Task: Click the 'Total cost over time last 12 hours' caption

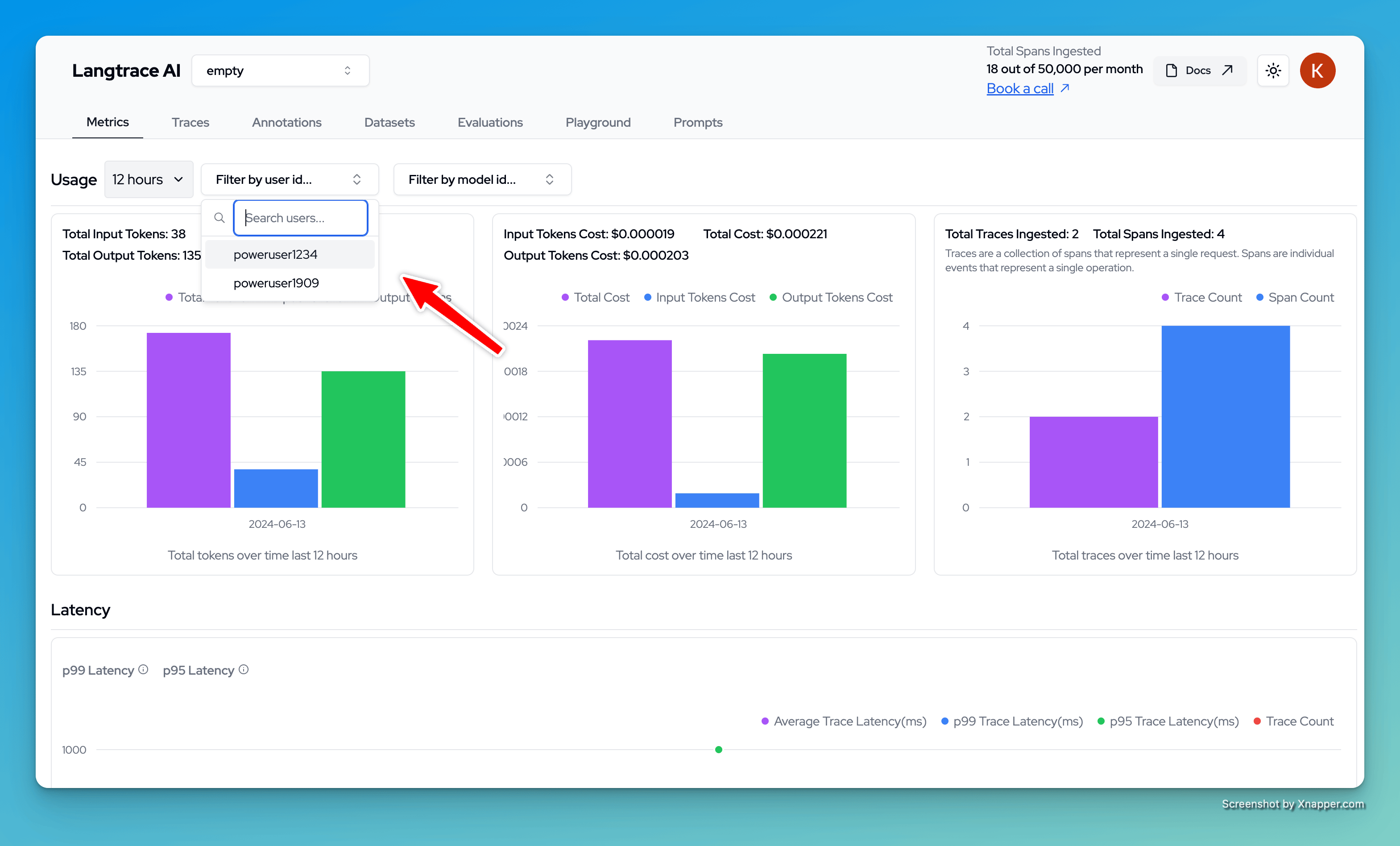Action: pyautogui.click(x=704, y=555)
